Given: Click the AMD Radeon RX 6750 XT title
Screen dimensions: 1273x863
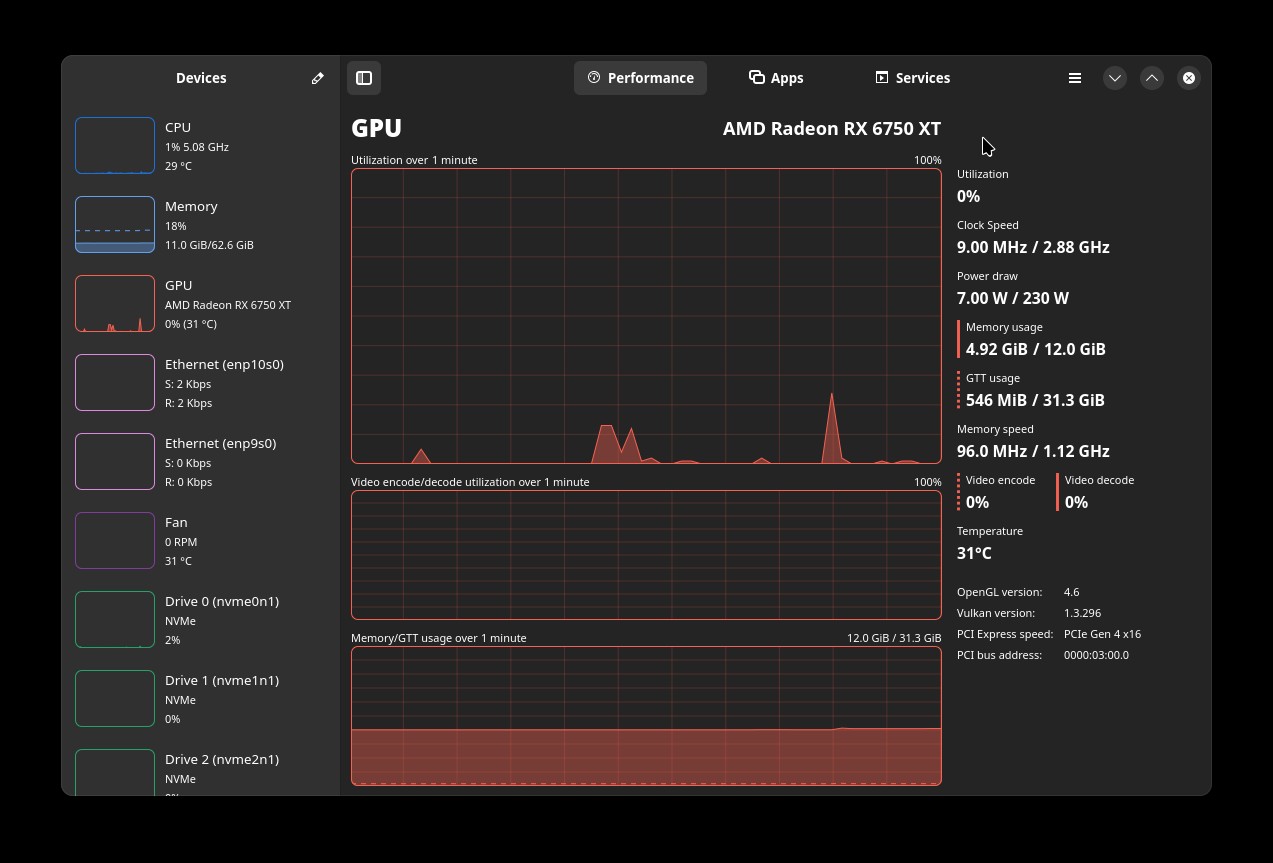Looking at the screenshot, I should (x=832, y=128).
